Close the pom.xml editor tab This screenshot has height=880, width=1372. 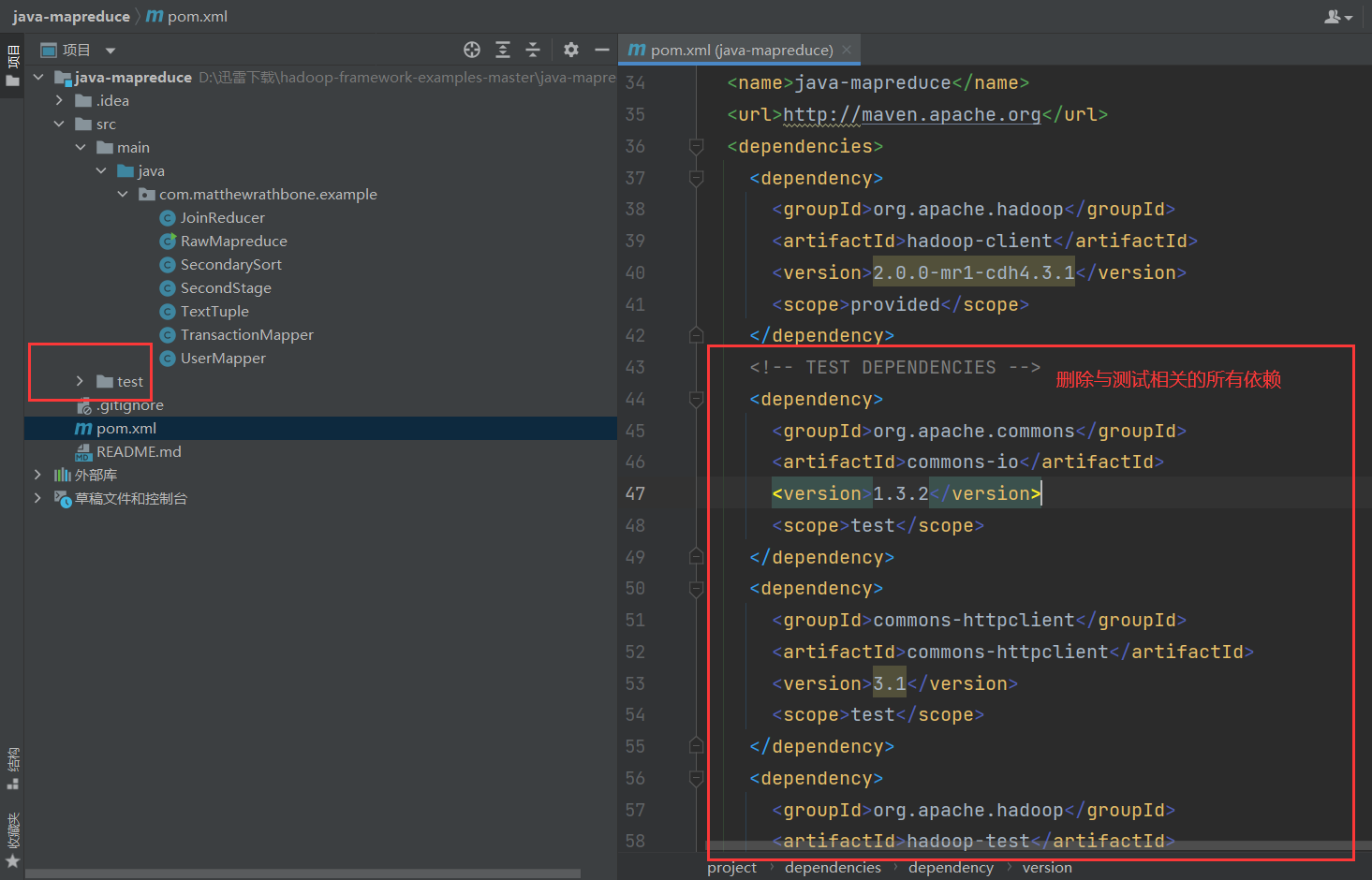[847, 50]
